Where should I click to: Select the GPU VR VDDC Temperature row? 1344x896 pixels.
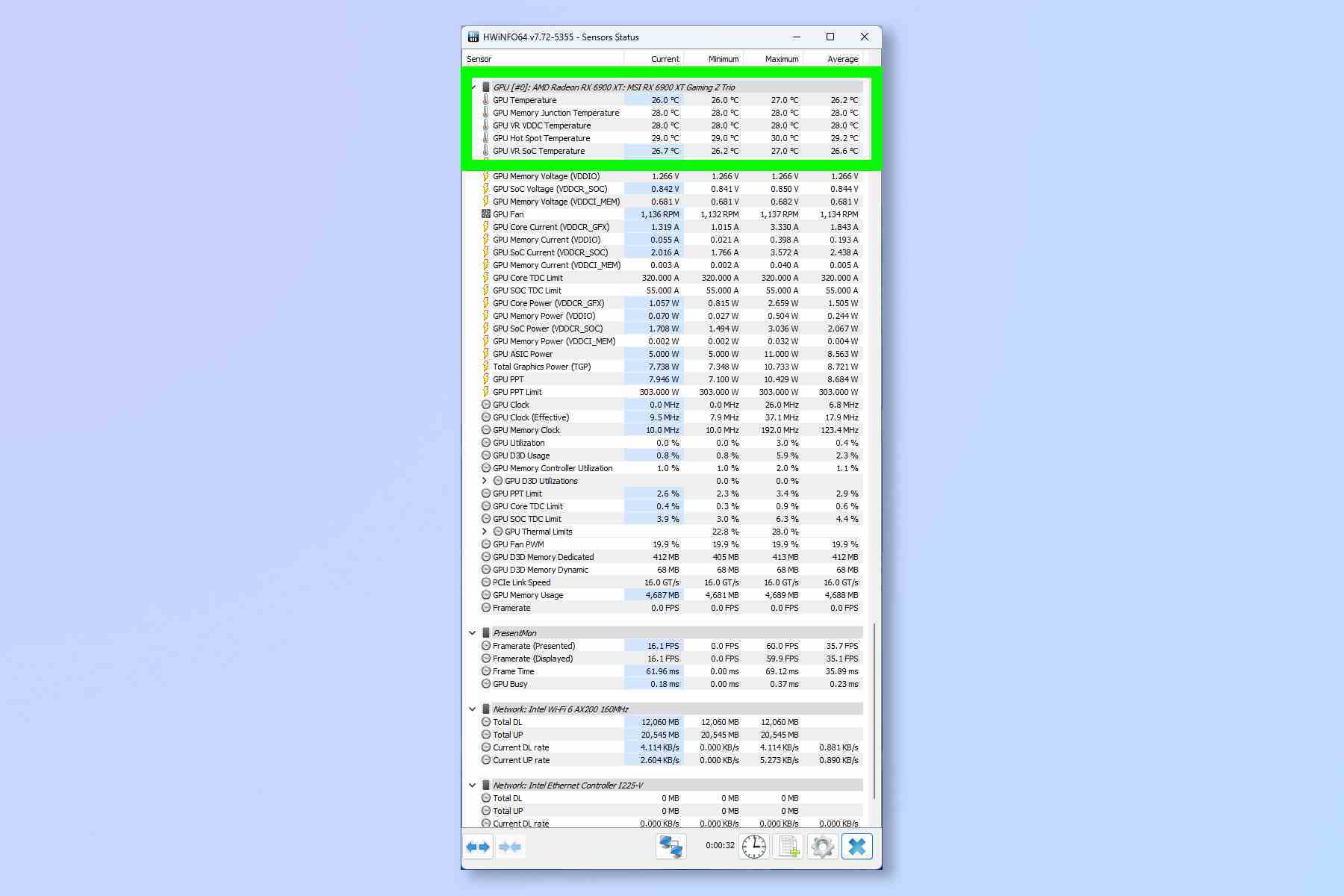coord(671,125)
